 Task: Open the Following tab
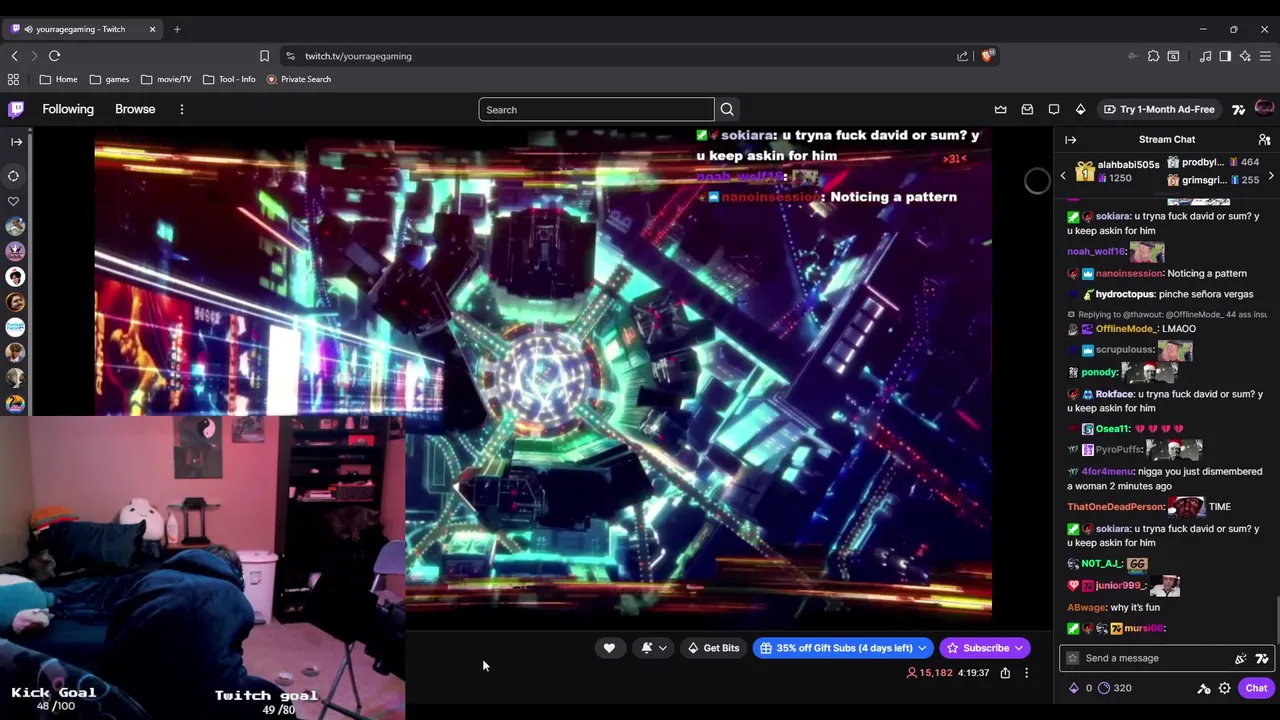[x=68, y=109]
